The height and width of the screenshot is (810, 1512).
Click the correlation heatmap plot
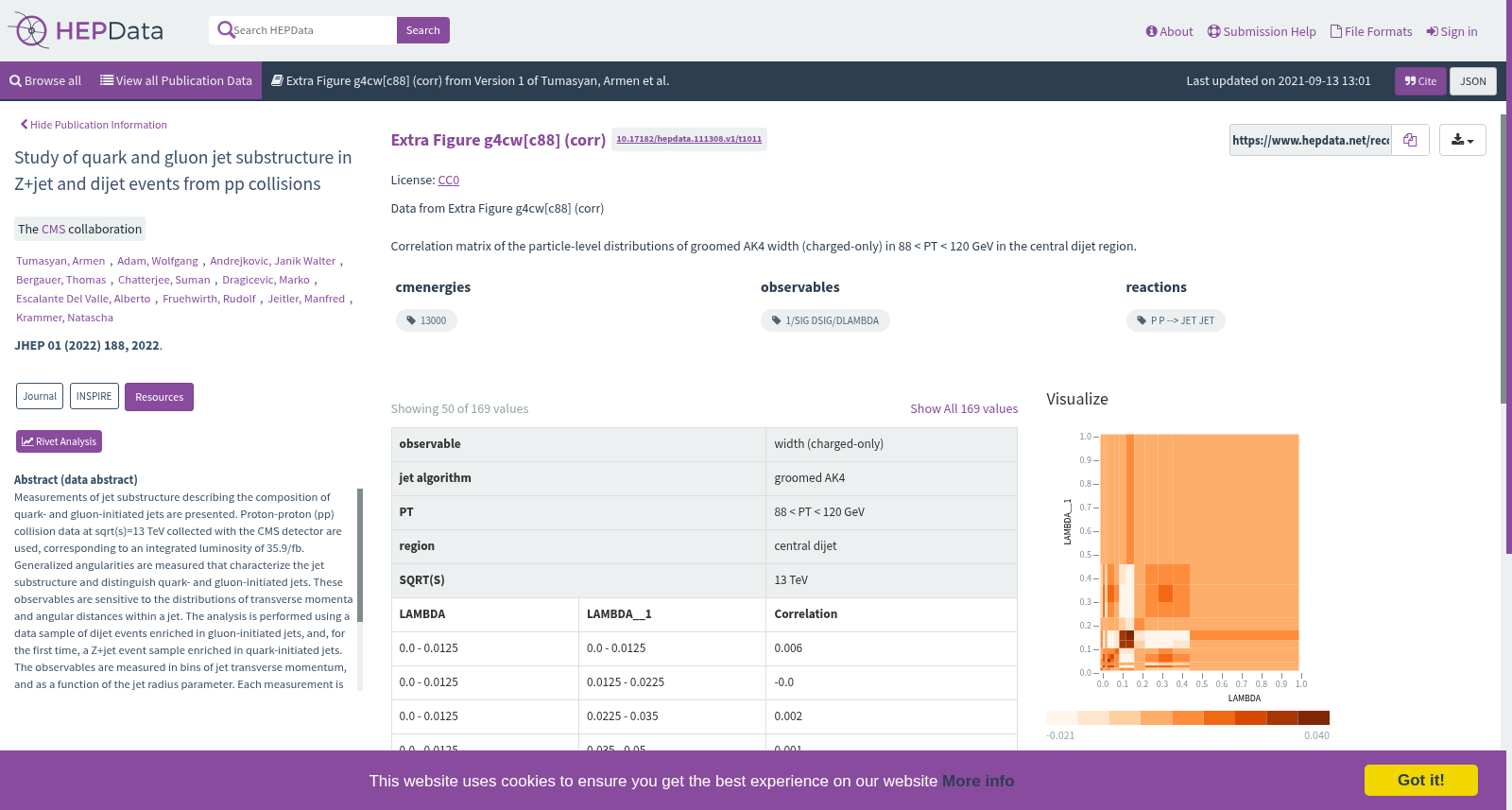tap(1200, 553)
